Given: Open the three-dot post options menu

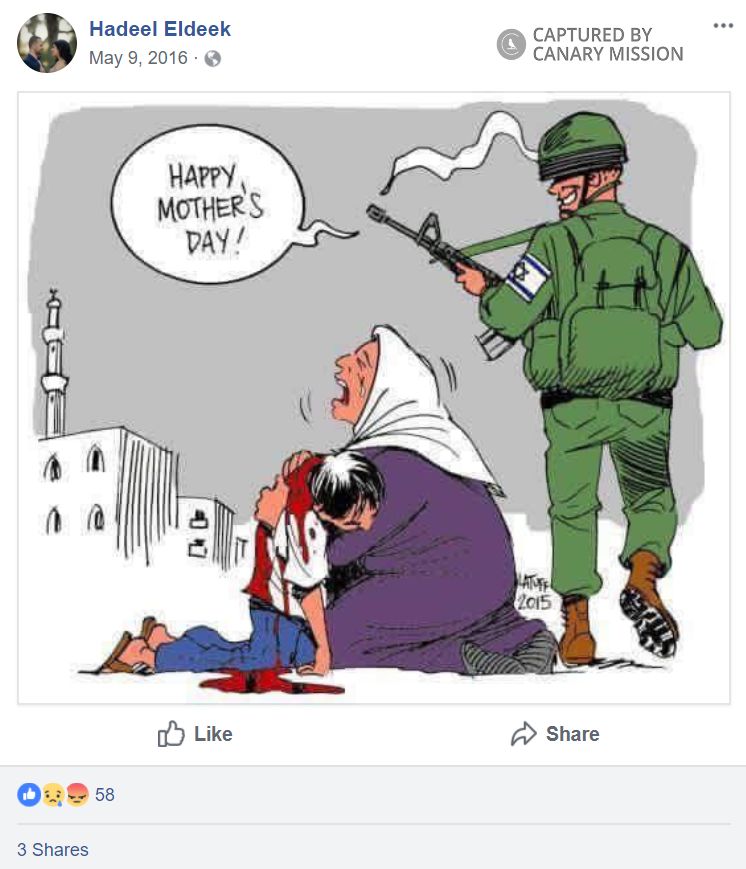Looking at the screenshot, I should [723, 25].
